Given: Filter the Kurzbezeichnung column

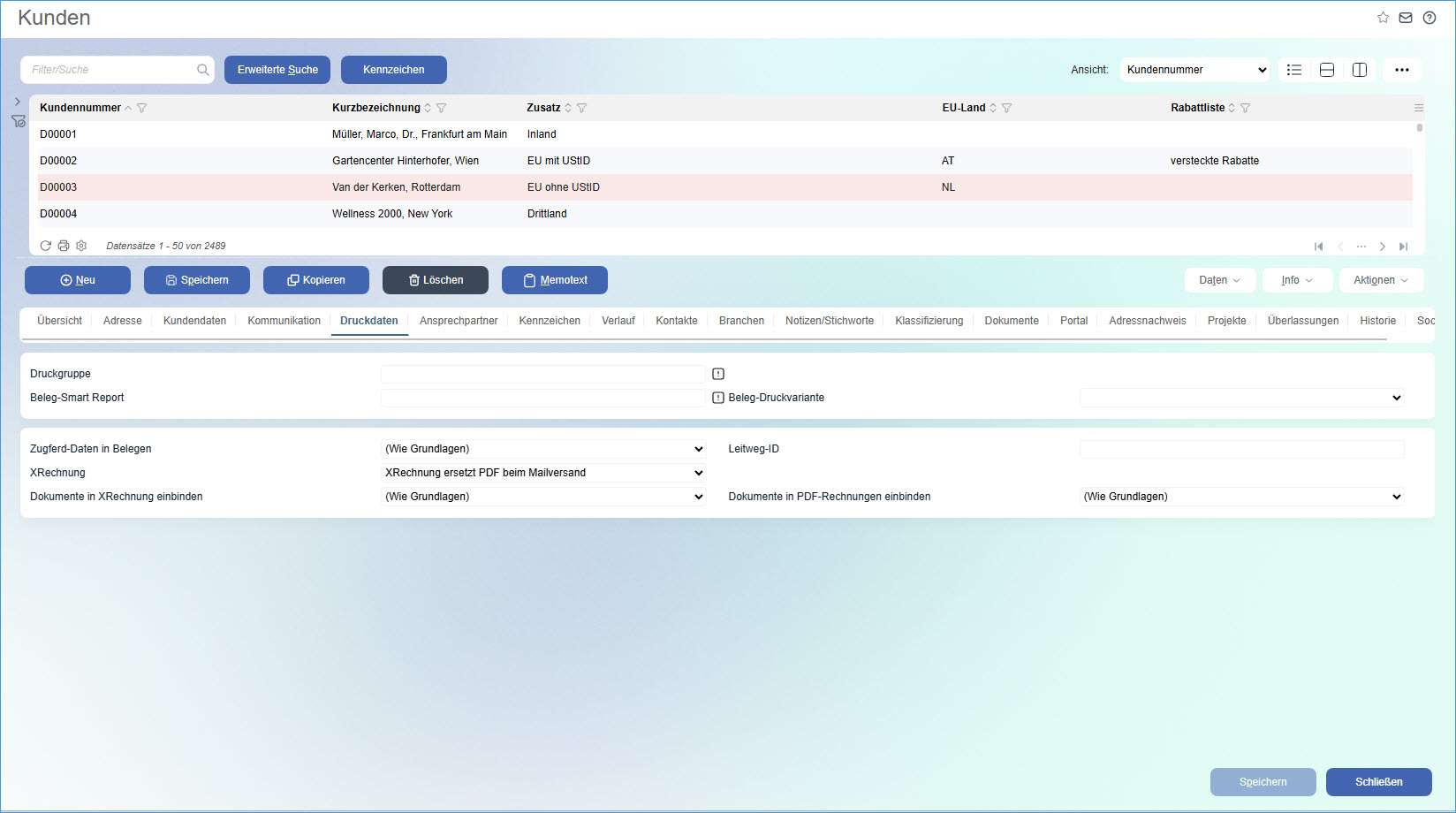Looking at the screenshot, I should [x=442, y=107].
